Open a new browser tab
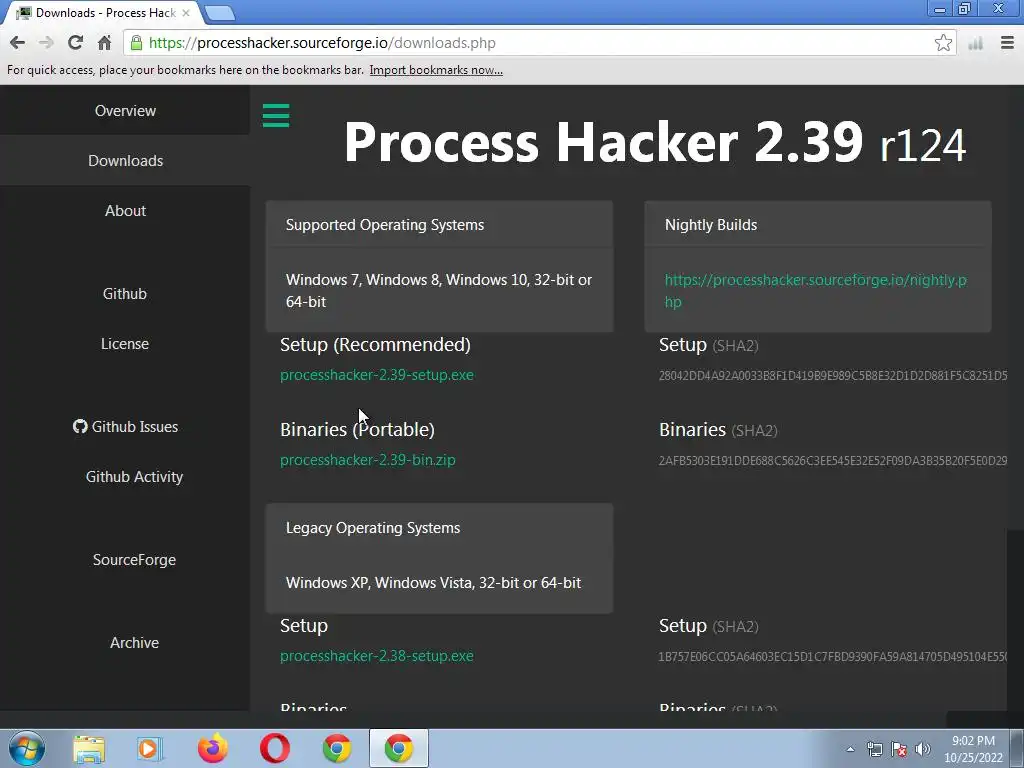Viewport: 1024px width, 768px height. [x=219, y=13]
